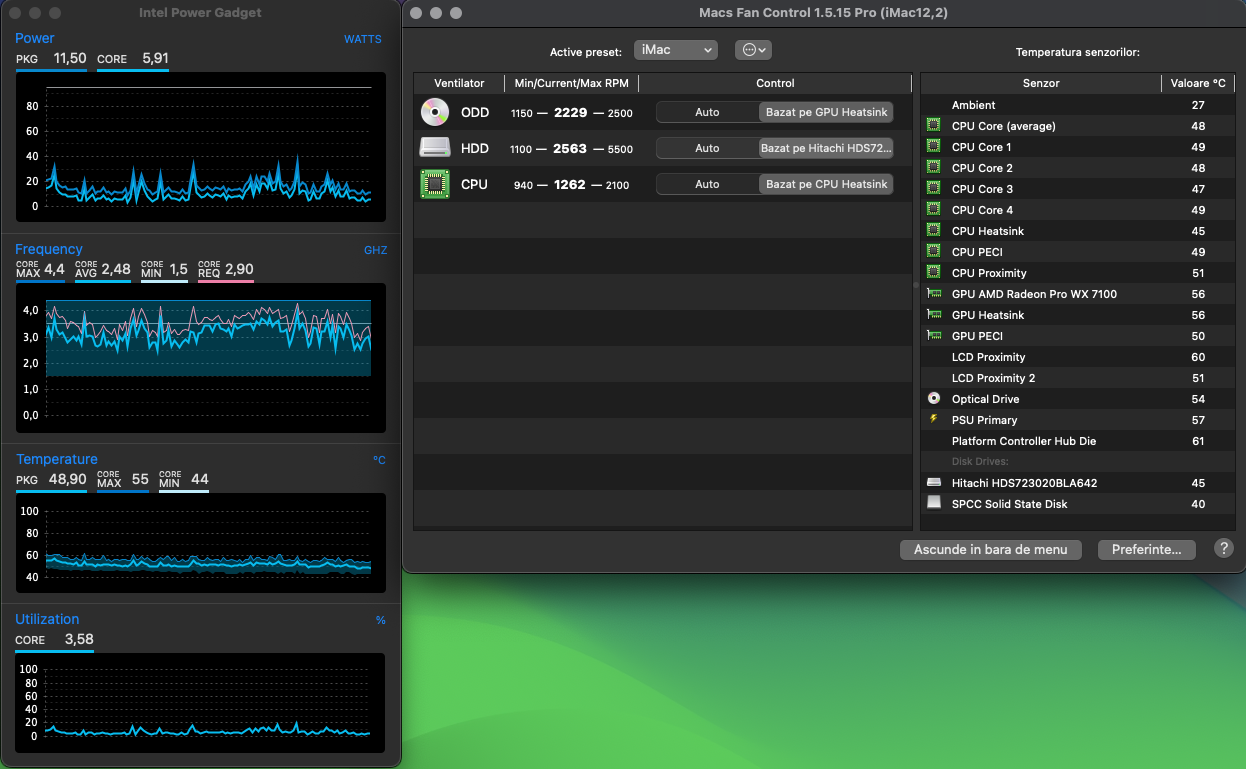The width and height of the screenshot is (1246, 769).
Task: Select sensor-based control for CPU fan
Action: point(826,184)
